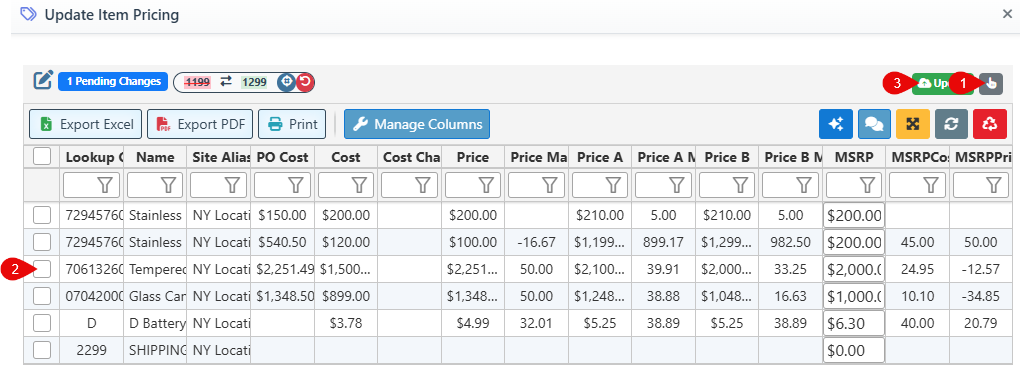
Task: Toggle the select-all checkbox in header row
Action: [42, 157]
